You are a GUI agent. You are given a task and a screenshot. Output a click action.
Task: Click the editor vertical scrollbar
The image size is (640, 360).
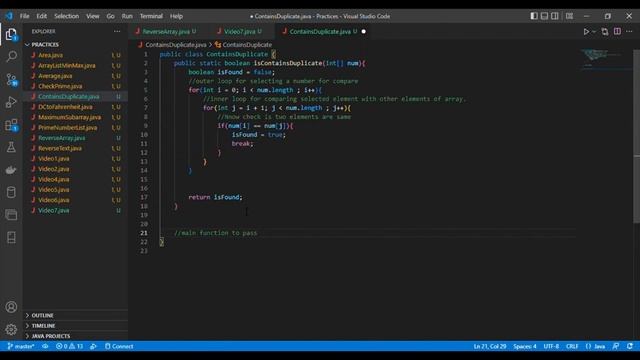point(636,137)
